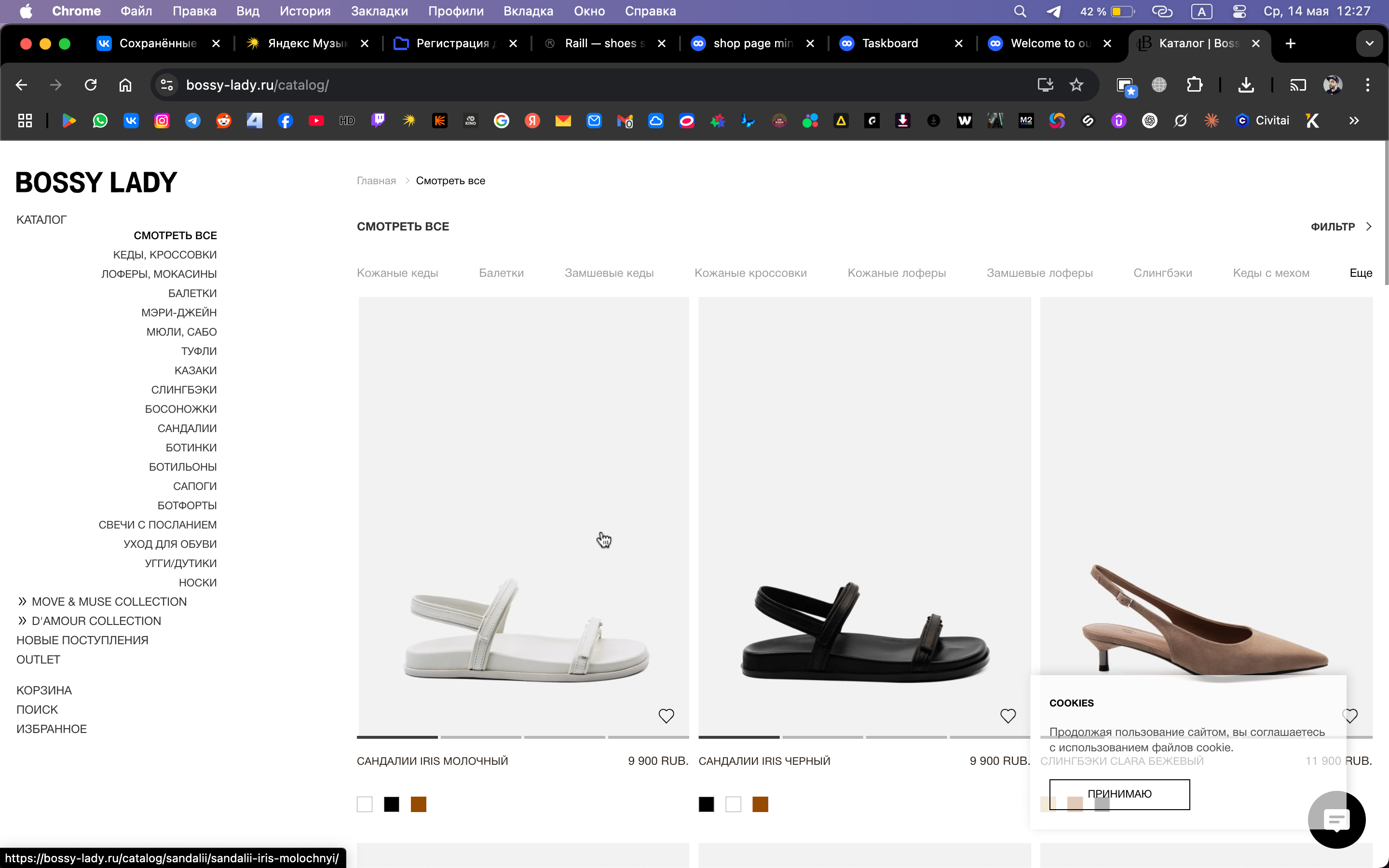Add Сандалии Iris Молочный to favorites
Image resolution: width=1389 pixels, height=868 pixels.
tap(666, 716)
